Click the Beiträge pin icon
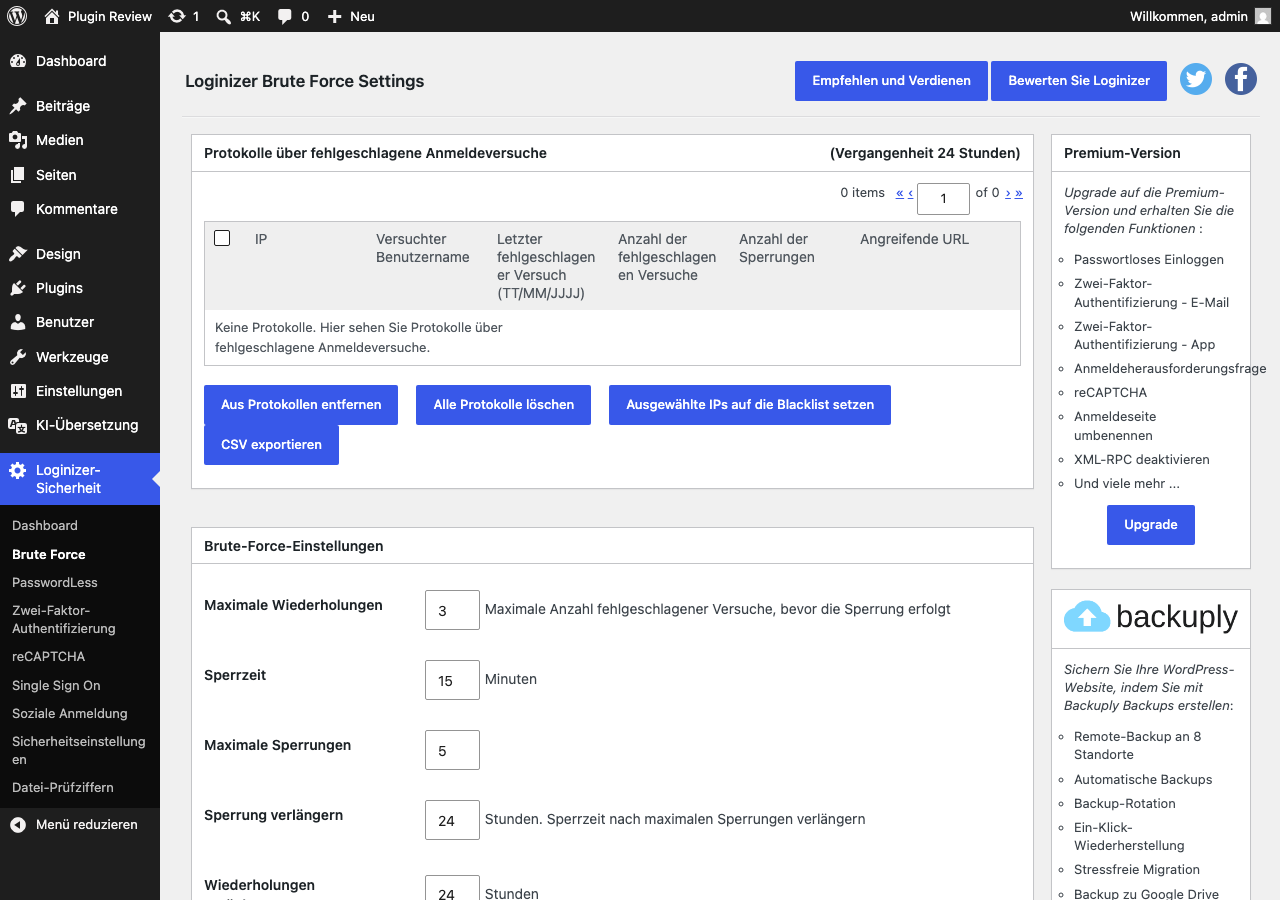1280x900 pixels. [x=18, y=106]
